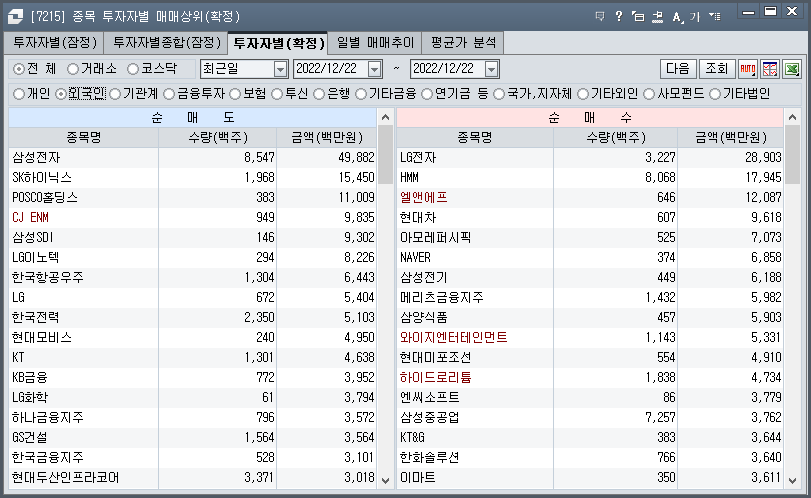Click the 순매도 수량(백주) column header
Screen dimensions: 811x498
coord(218,138)
